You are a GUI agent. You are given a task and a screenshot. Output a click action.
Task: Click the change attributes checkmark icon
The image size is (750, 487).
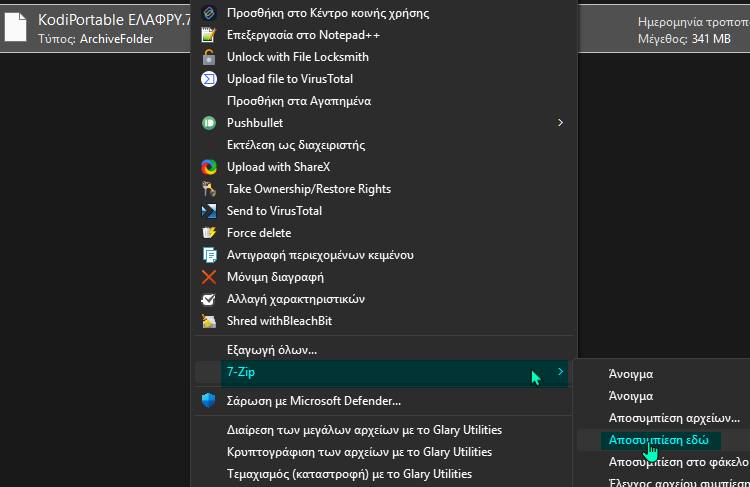click(209, 299)
